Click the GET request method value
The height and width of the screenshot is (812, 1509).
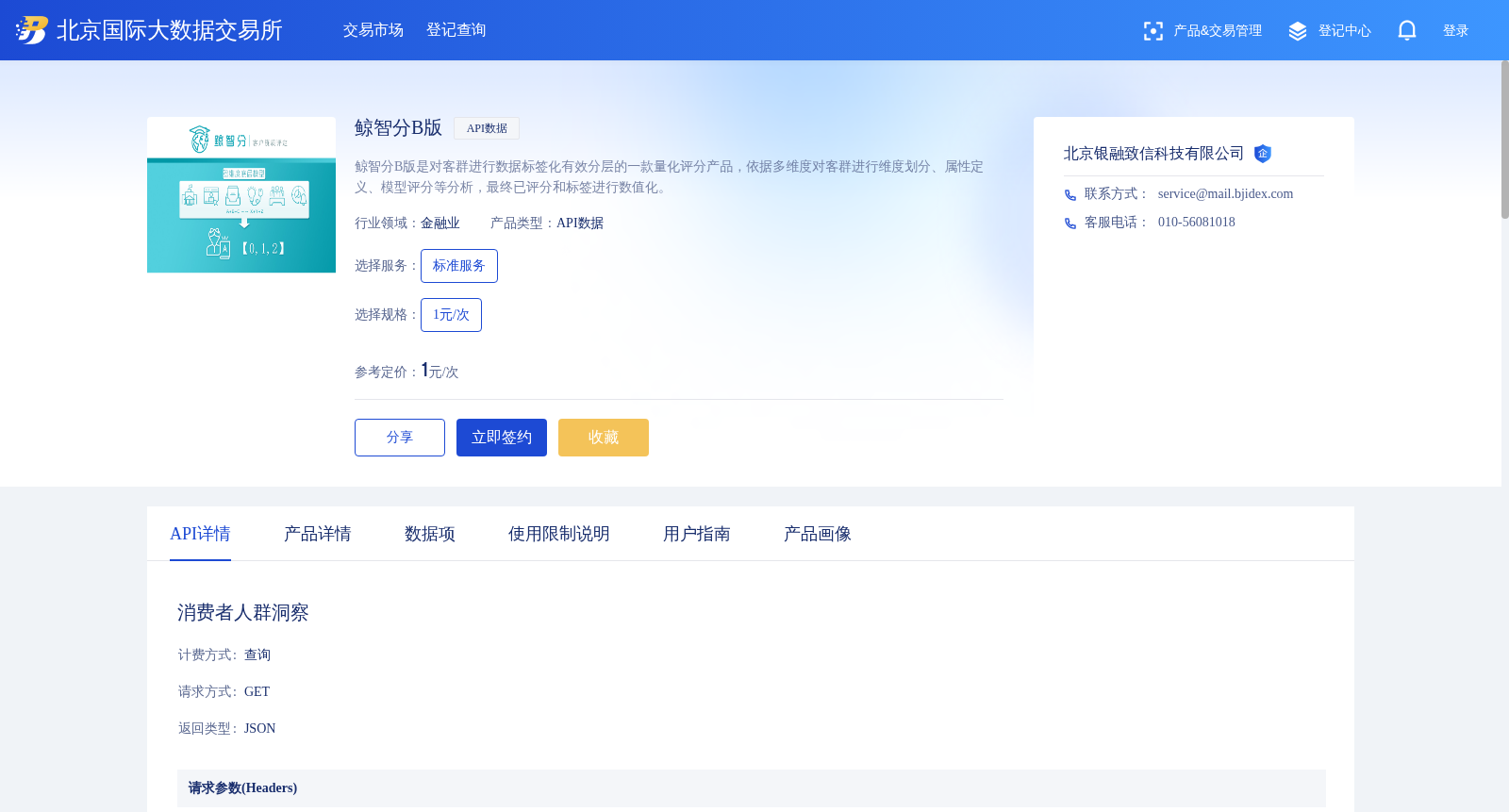click(257, 692)
